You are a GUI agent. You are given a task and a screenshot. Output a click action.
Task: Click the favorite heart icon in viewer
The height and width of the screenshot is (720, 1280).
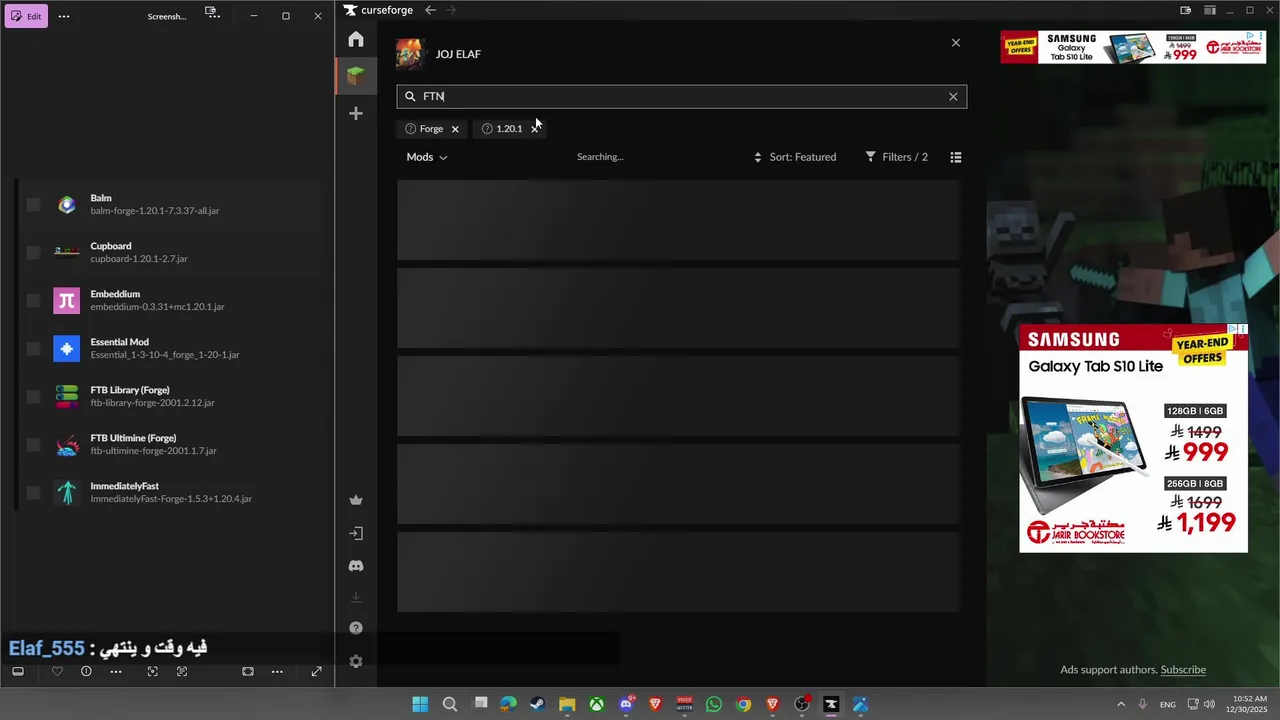click(57, 671)
